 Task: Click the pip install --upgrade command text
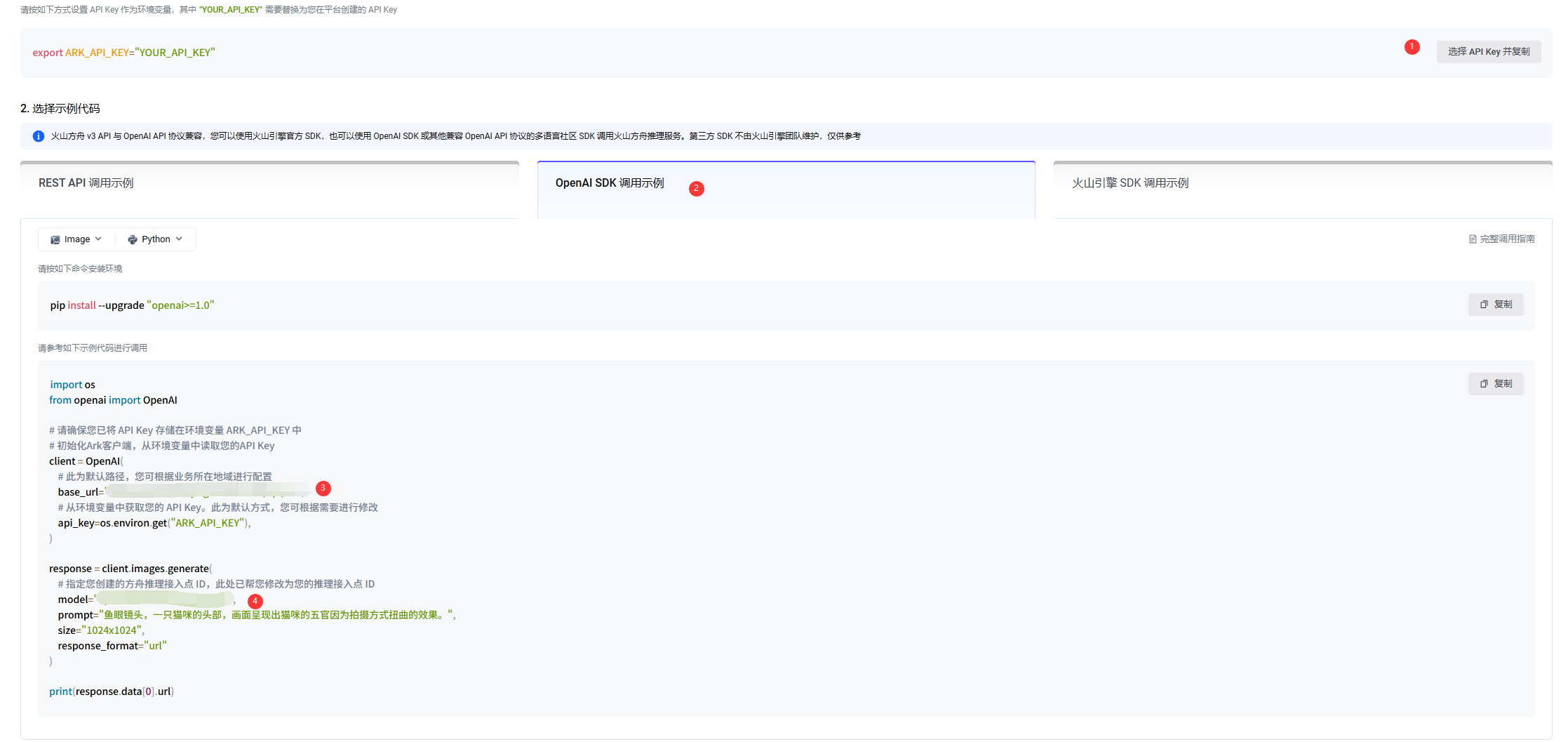coord(132,305)
